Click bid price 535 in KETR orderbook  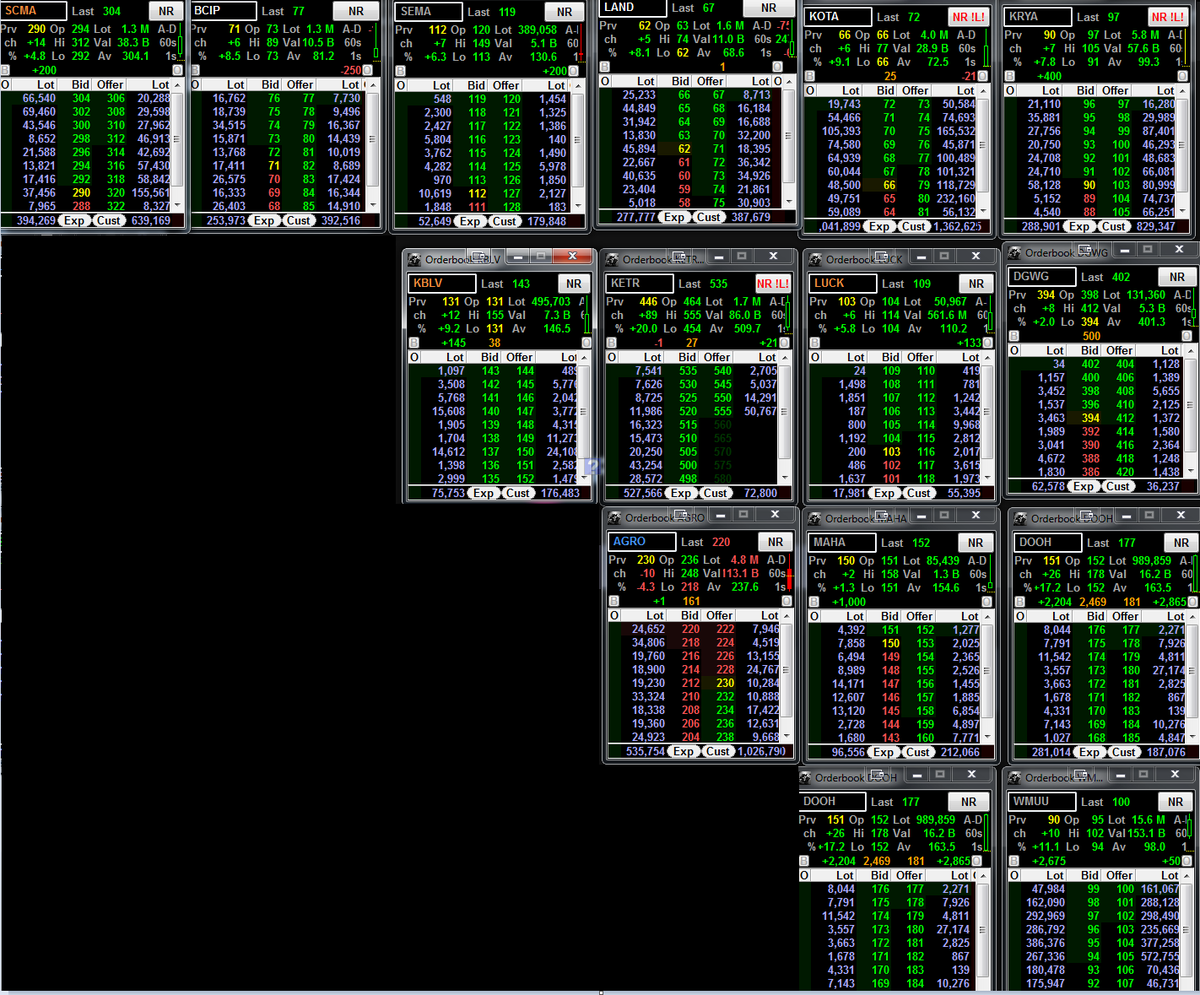coord(688,371)
